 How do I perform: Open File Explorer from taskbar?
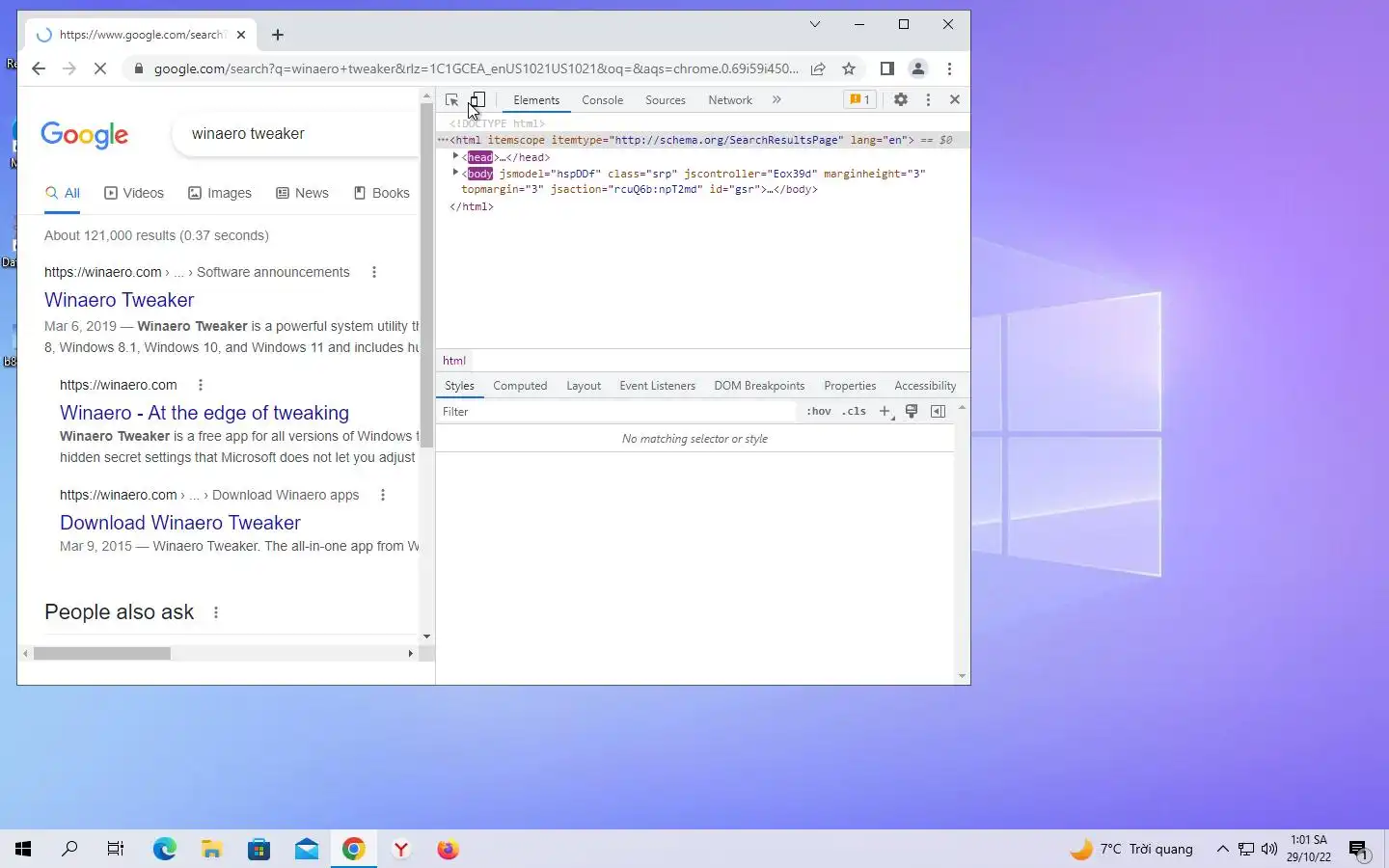[x=212, y=849]
